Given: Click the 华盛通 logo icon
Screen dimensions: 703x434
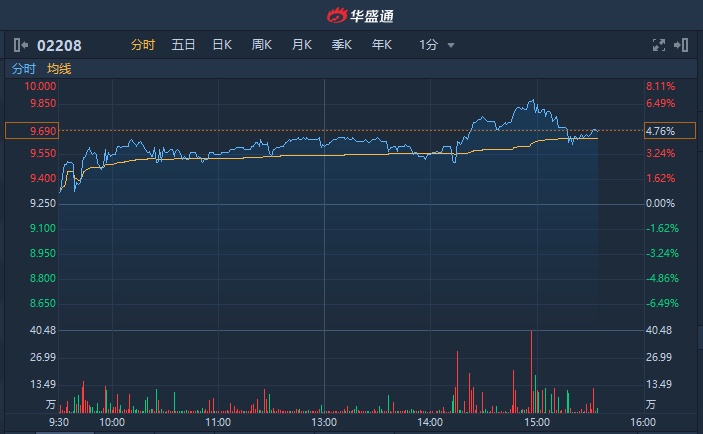Looking at the screenshot, I should point(336,15).
